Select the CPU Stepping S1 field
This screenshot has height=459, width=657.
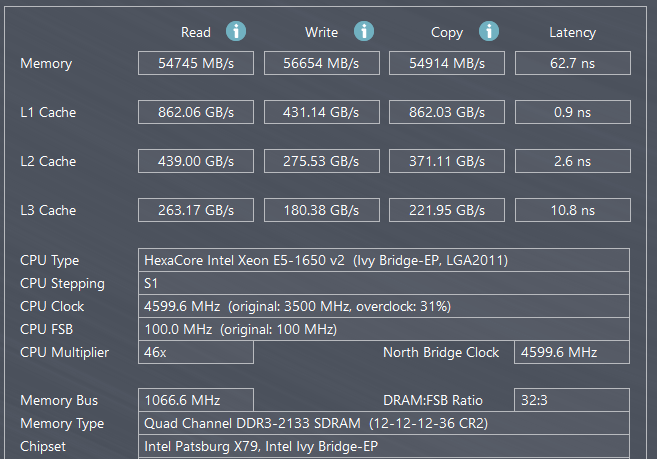[x=384, y=283]
